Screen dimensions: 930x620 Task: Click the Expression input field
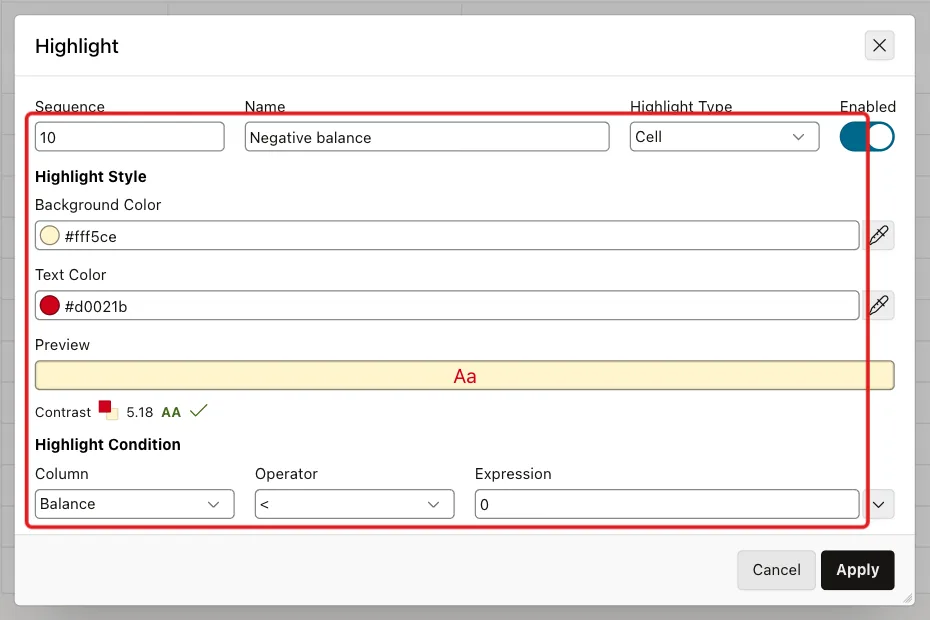point(667,504)
